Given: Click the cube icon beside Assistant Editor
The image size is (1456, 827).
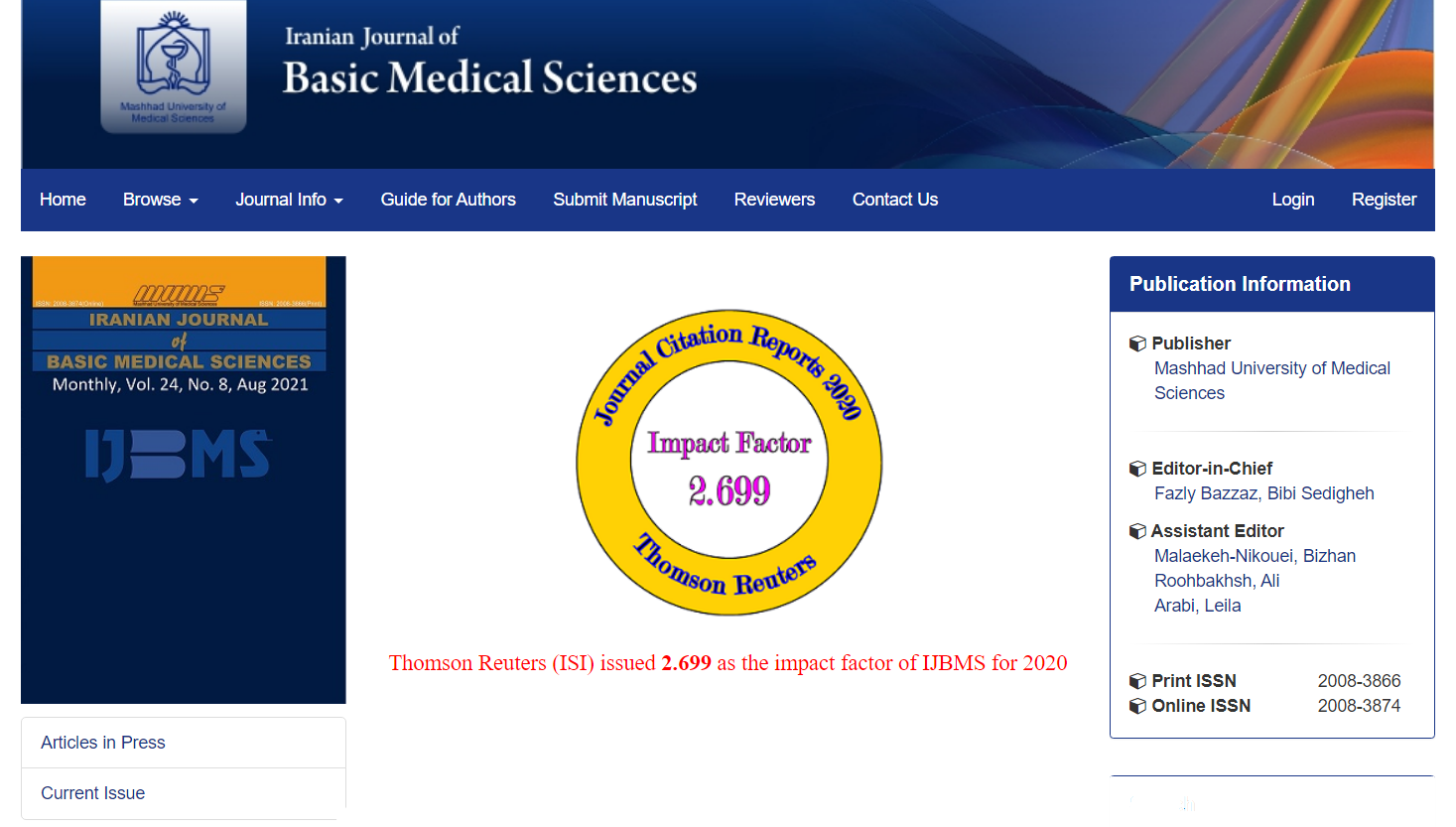Looking at the screenshot, I should coord(1137,531).
